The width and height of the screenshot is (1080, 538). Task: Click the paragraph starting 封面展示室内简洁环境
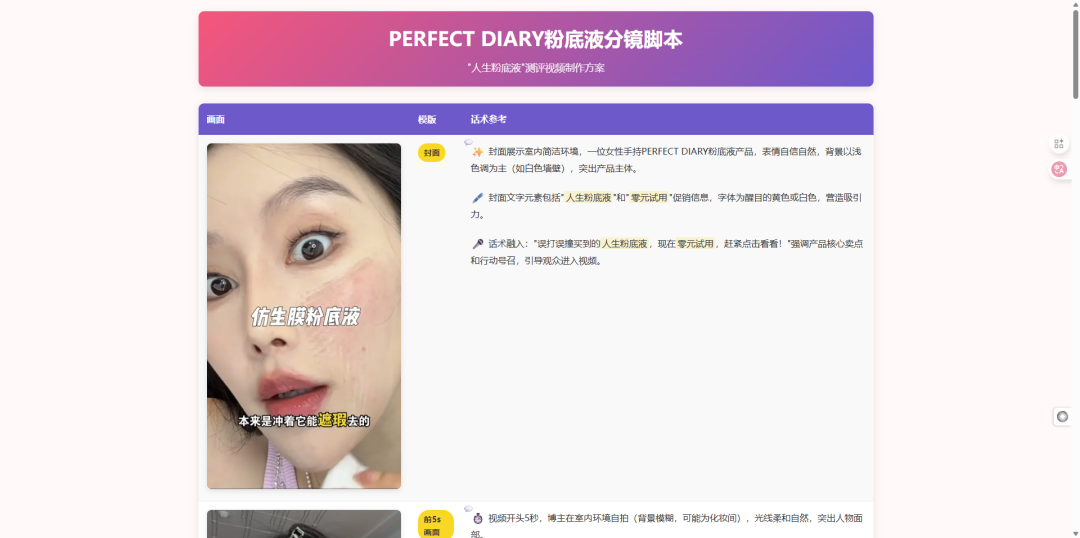coord(666,160)
